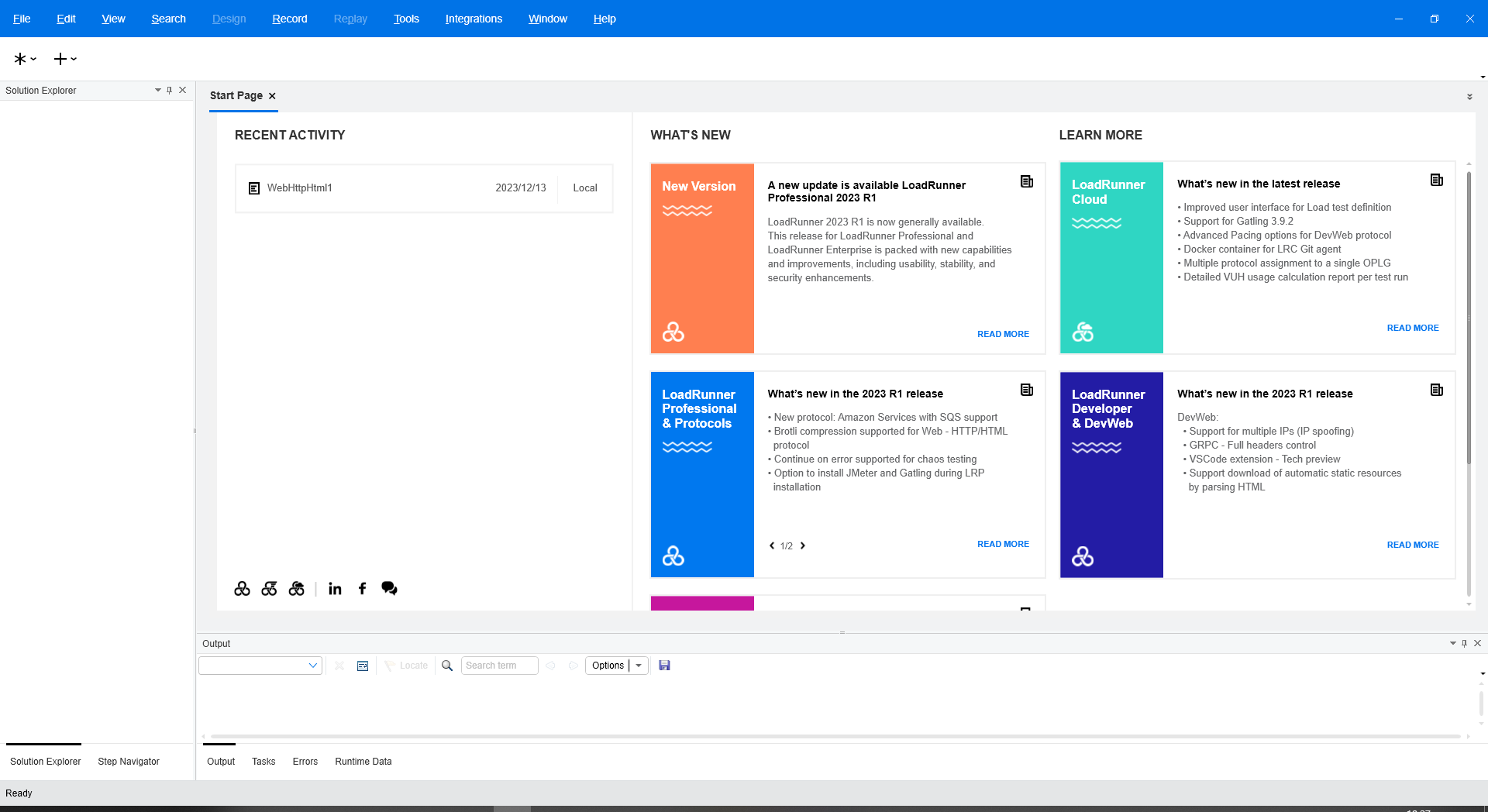Open the community chat bubbles icon
This screenshot has width=1488, height=812.
click(x=389, y=589)
